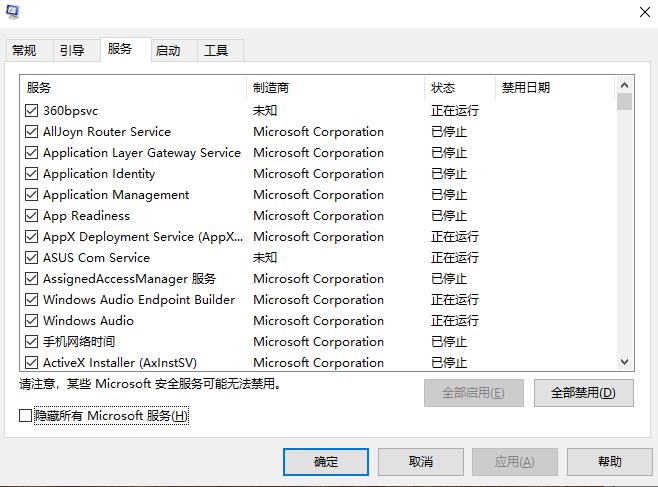Toggle the Application Identity checkbox
658x487 pixels.
[31, 174]
